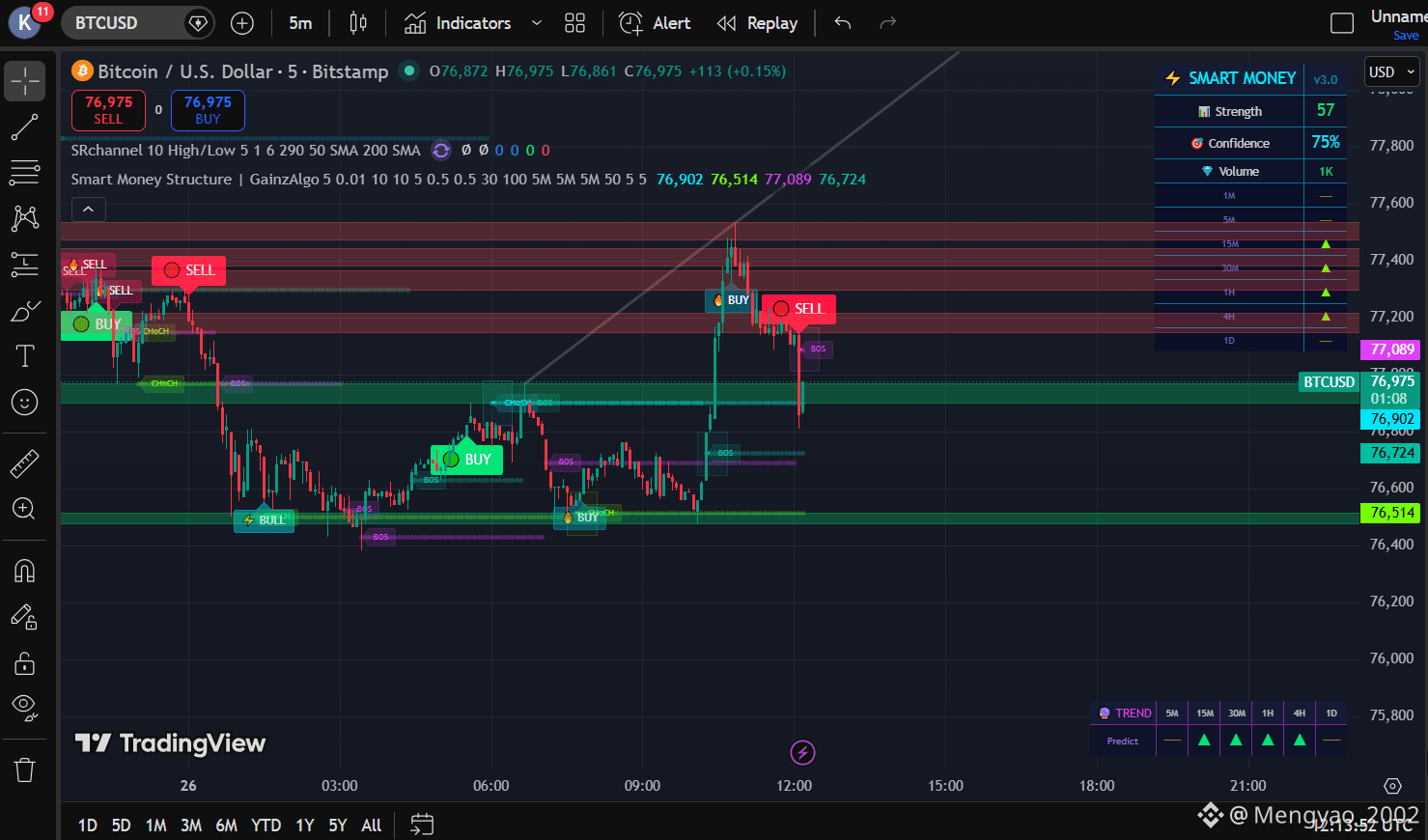Activate the zoom in tool
1428x840 pixels.
click(x=24, y=509)
